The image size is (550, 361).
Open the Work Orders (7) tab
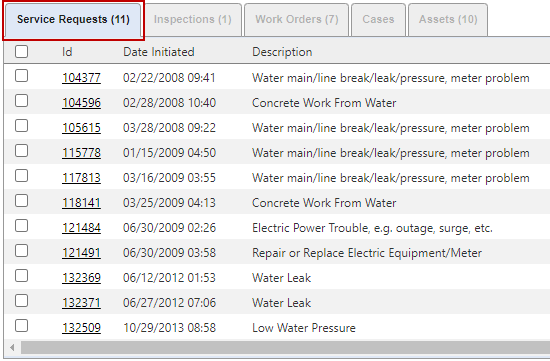(x=297, y=20)
